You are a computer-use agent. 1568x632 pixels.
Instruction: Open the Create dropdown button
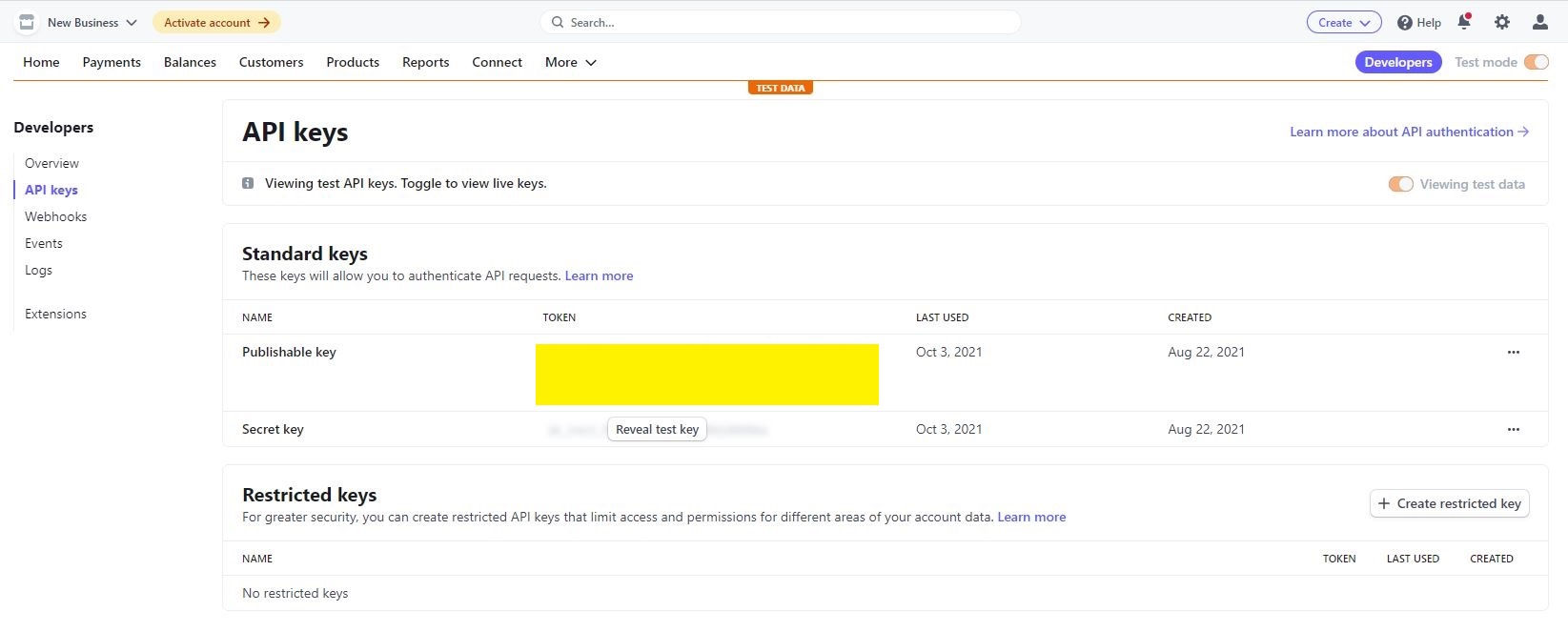[x=1343, y=23]
